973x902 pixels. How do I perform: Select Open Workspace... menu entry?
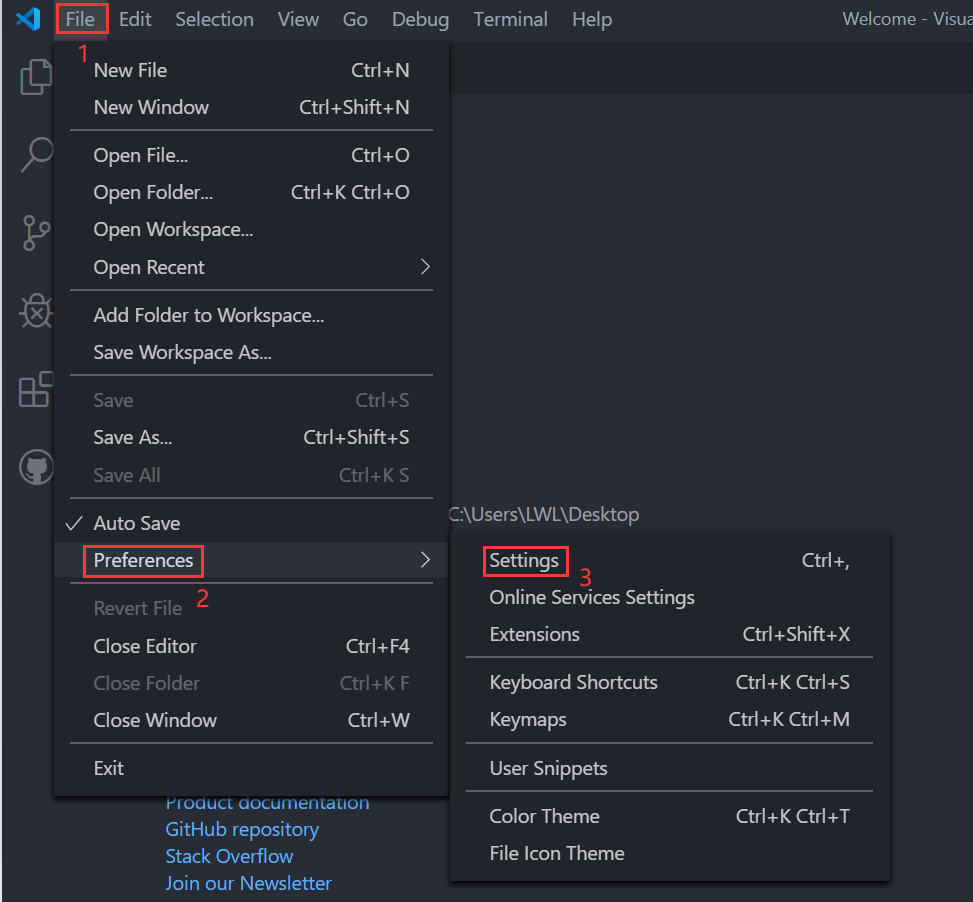coord(251,230)
